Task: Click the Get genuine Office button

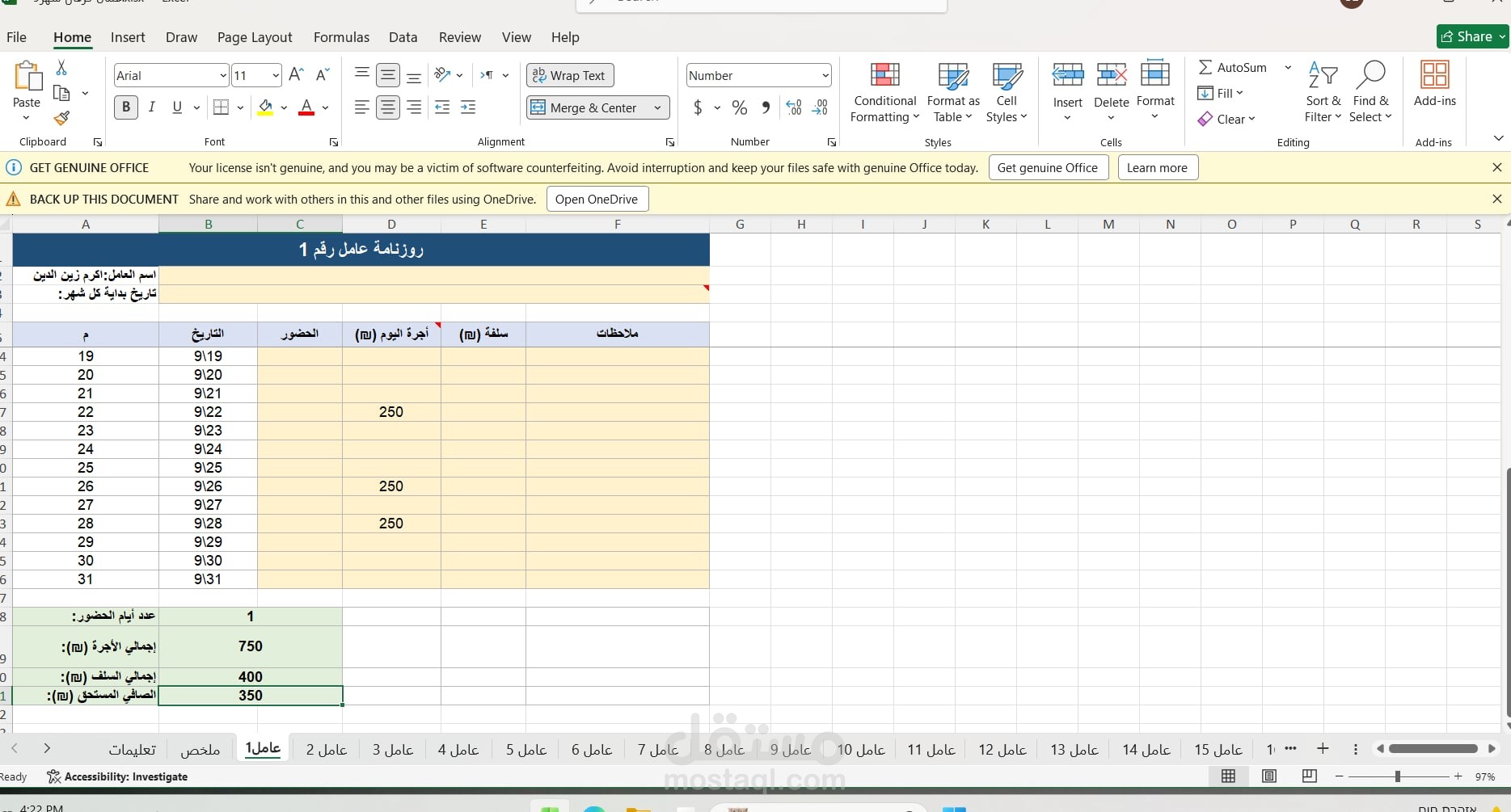Action: coord(1048,168)
